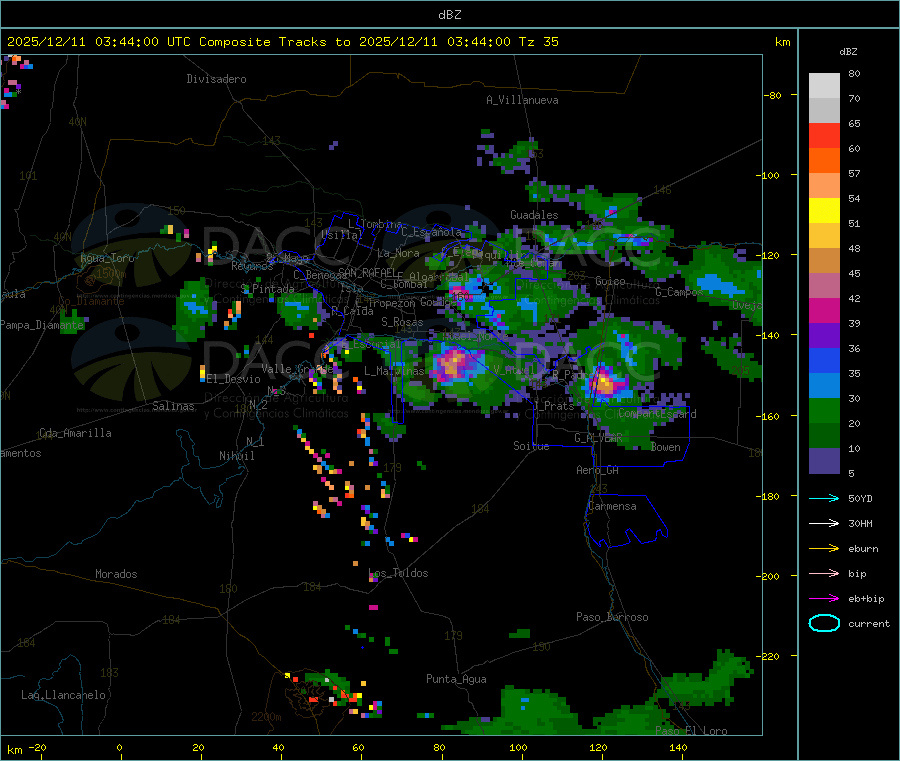Click the white 30HM arrow in legend
900x761 pixels.
point(824,523)
